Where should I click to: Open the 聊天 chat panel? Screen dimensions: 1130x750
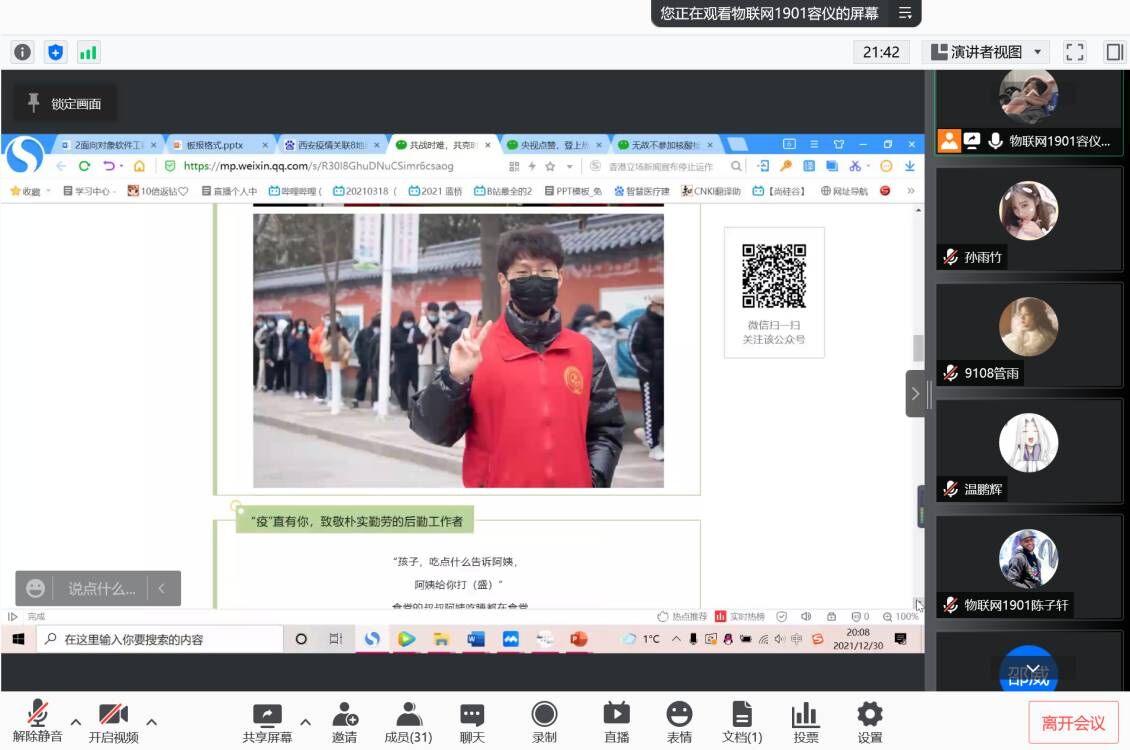point(472,721)
